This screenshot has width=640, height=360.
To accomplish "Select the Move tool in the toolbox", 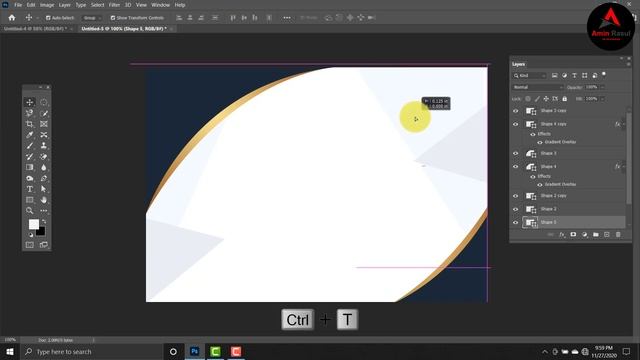I will (x=29, y=102).
